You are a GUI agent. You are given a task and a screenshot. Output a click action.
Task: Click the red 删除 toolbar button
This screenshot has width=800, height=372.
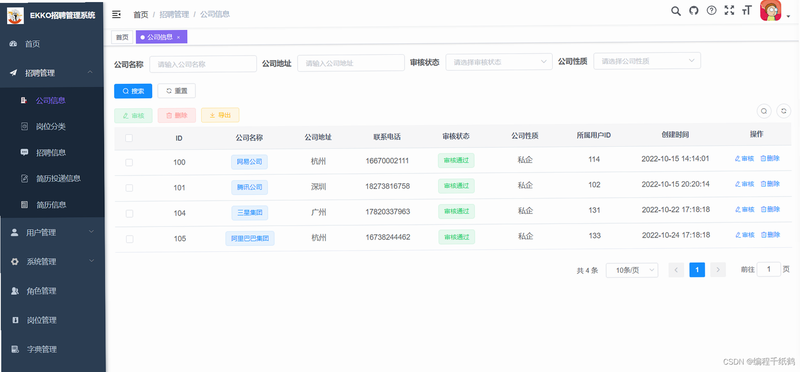click(177, 115)
